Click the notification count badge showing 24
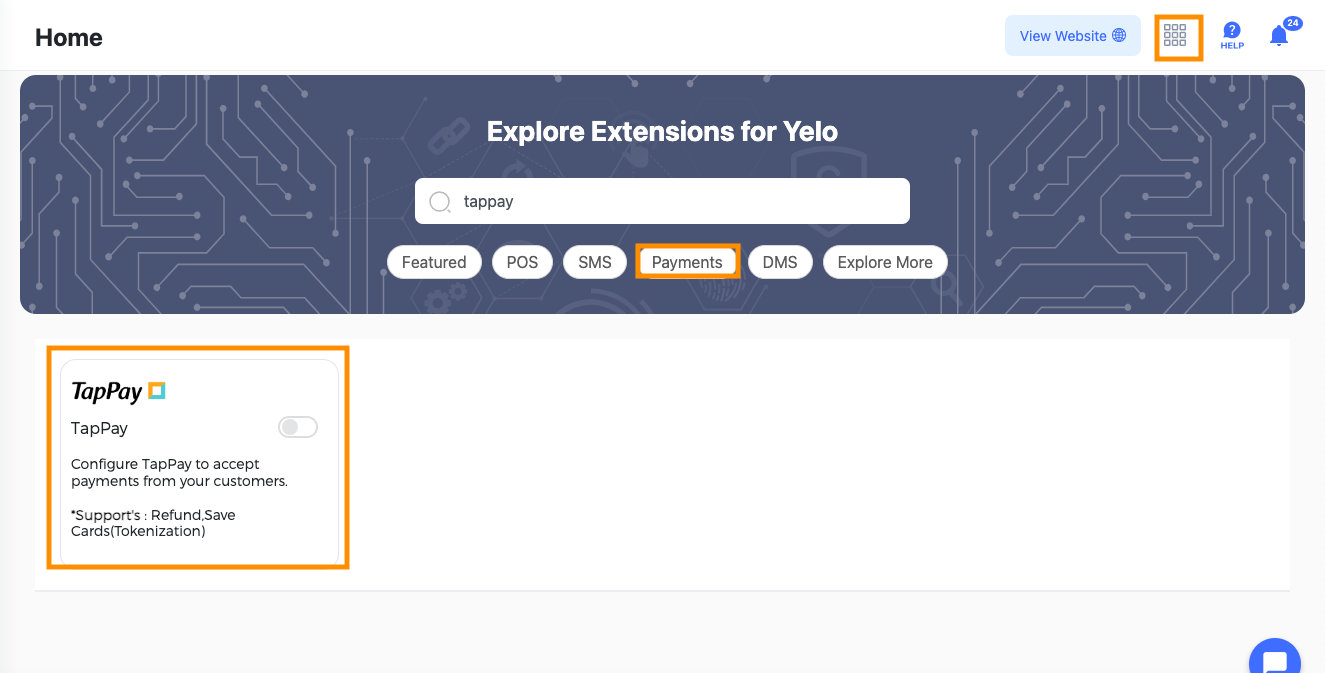Viewport: 1325px width, 673px height. [x=1292, y=23]
